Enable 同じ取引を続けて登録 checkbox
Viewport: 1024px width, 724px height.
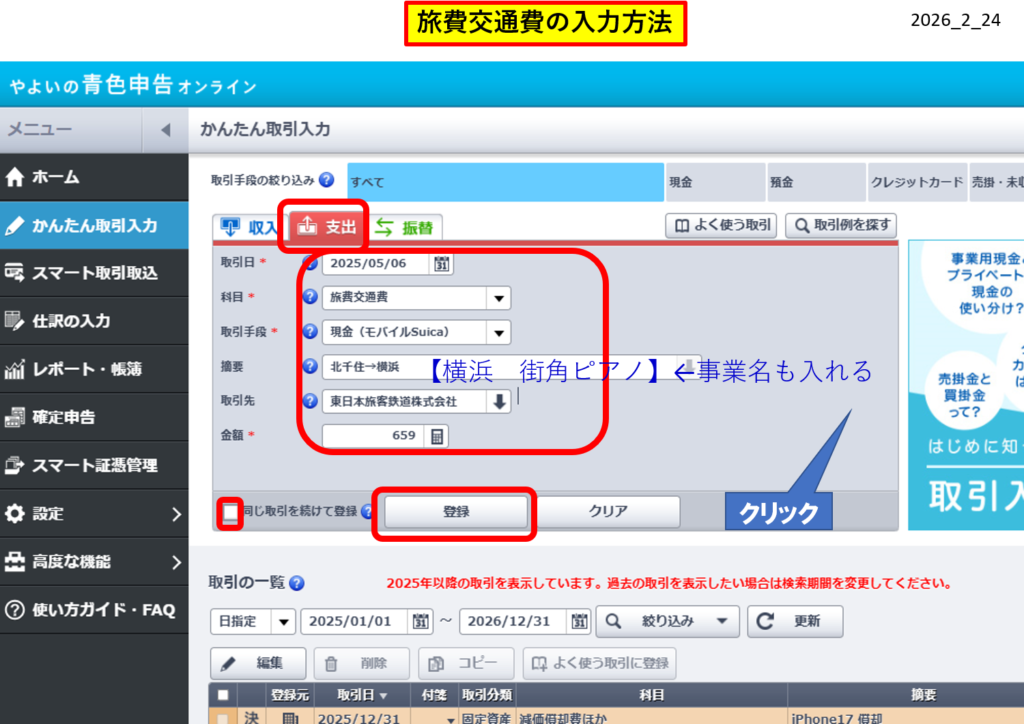coord(231,513)
